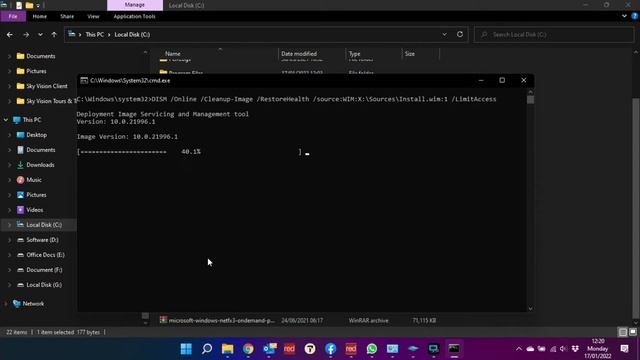Expand the Network tree node
Image resolution: width=640 pixels, height=360 pixels.
6,304
